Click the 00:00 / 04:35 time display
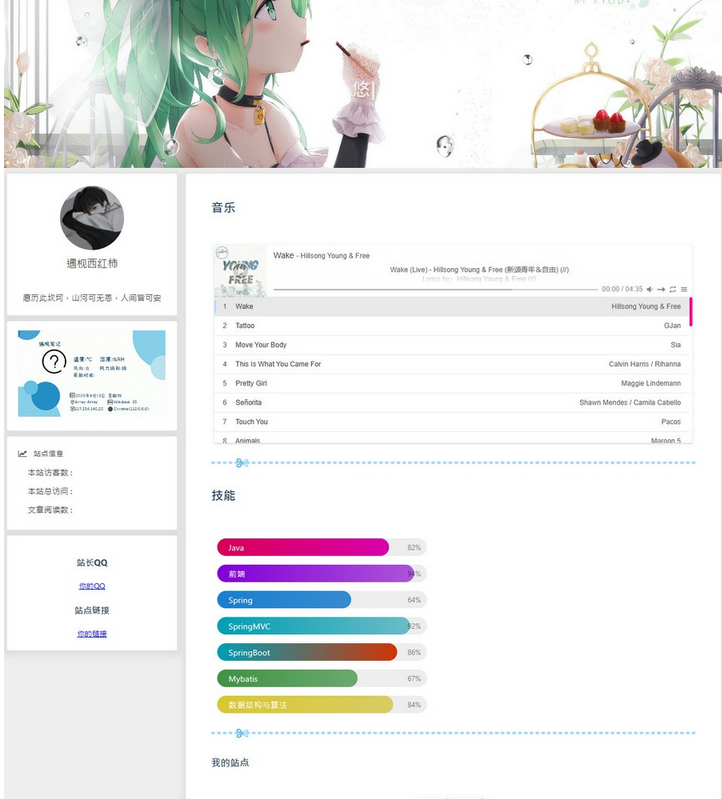Viewport: 722px width, 799px height. click(x=622, y=289)
